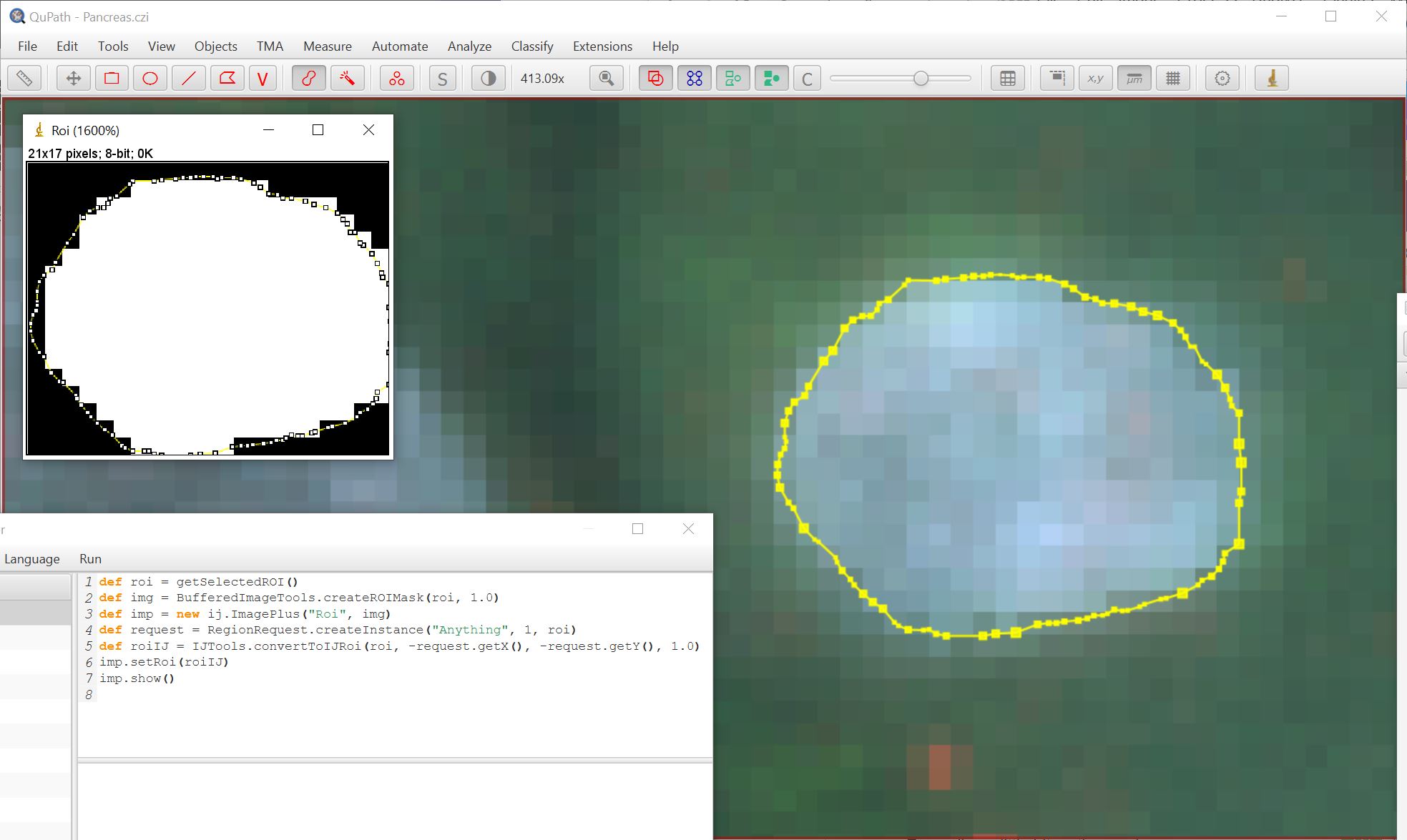1407x840 pixels.
Task: Click script line 1 getSelectedROI()
Action: coord(198,582)
